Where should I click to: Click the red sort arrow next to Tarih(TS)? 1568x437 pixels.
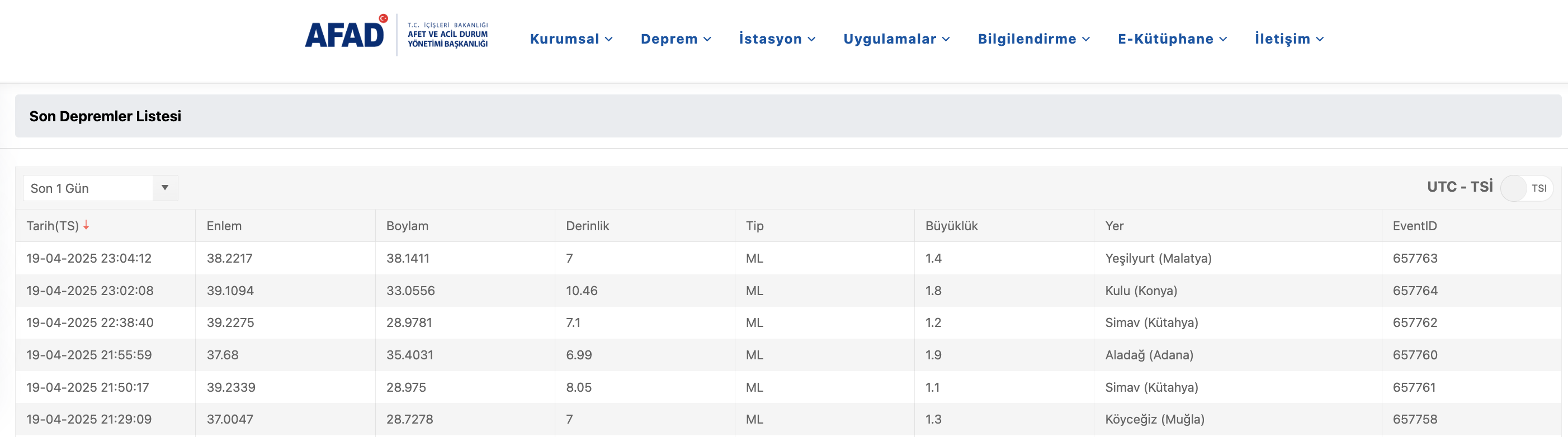[86, 226]
